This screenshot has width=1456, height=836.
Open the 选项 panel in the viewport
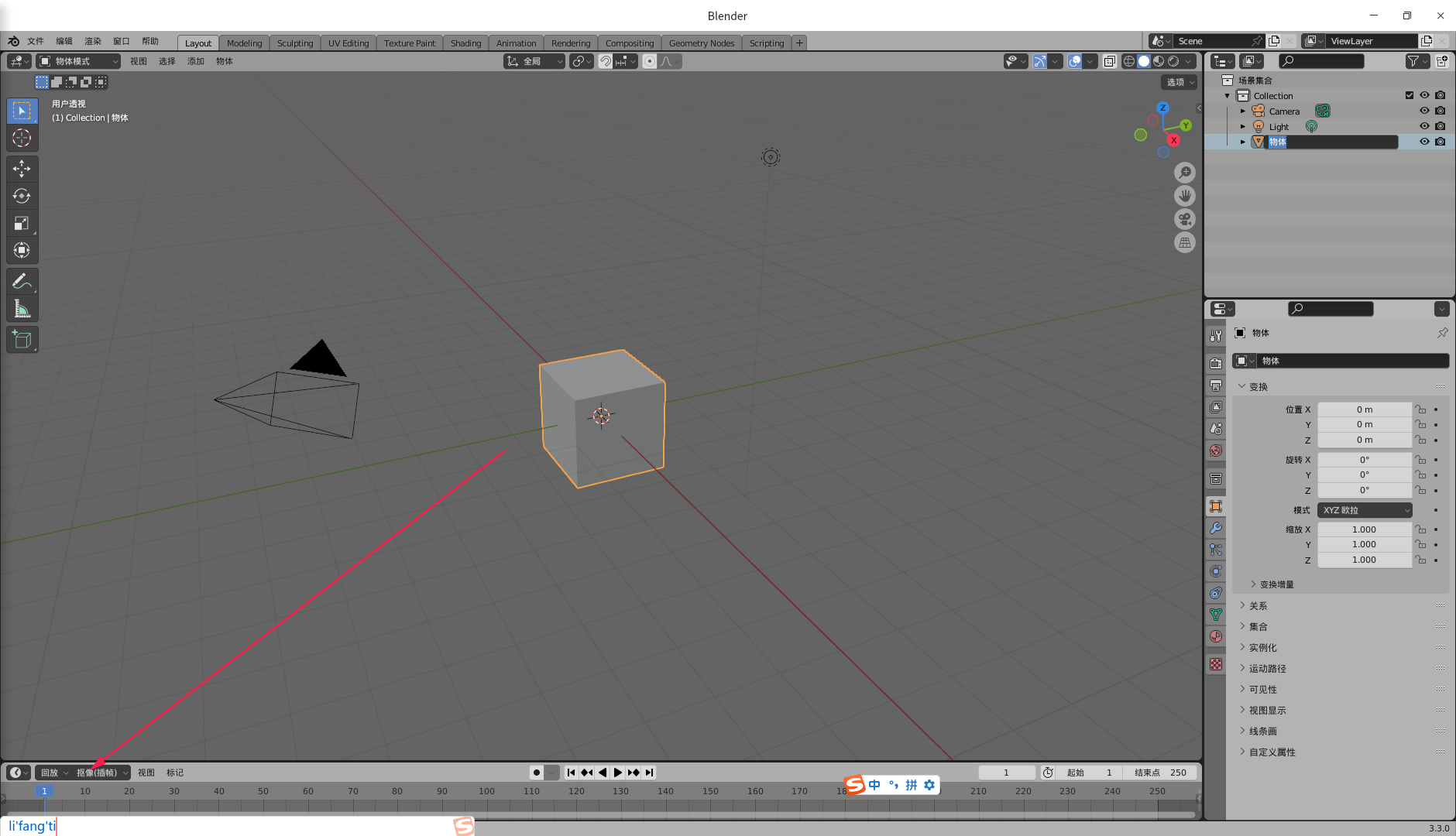click(x=1177, y=81)
